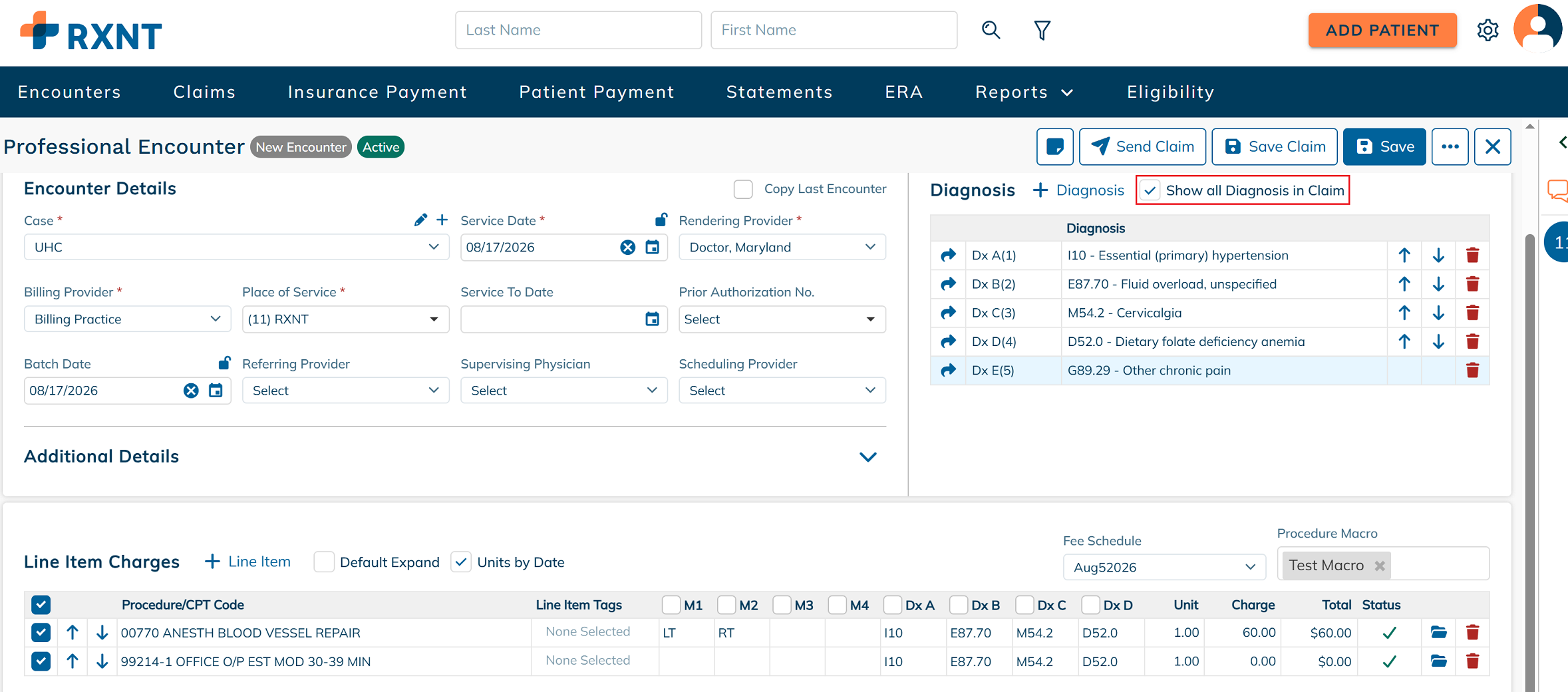Expand the Additional Details section
This screenshot has width=1568, height=692.
point(867,457)
